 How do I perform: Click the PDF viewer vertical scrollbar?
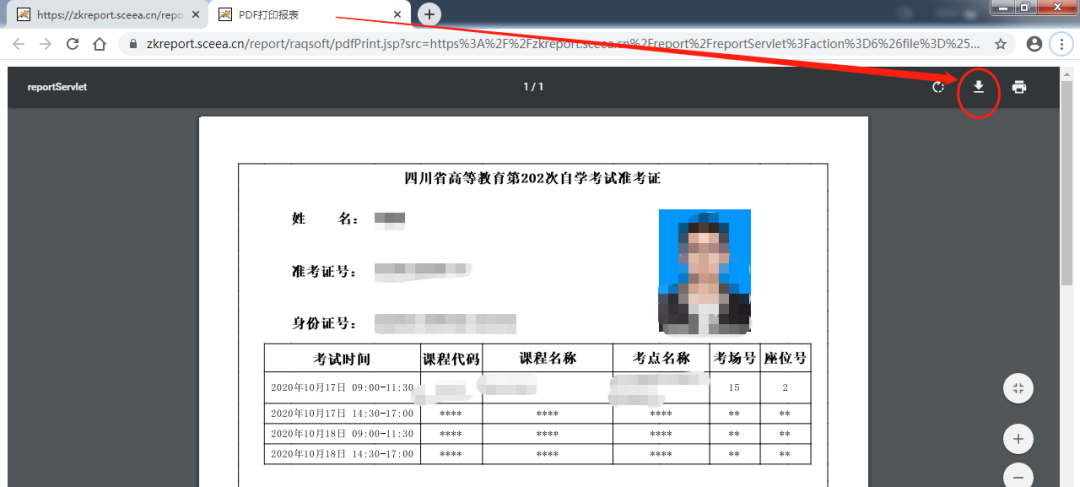(1067, 200)
